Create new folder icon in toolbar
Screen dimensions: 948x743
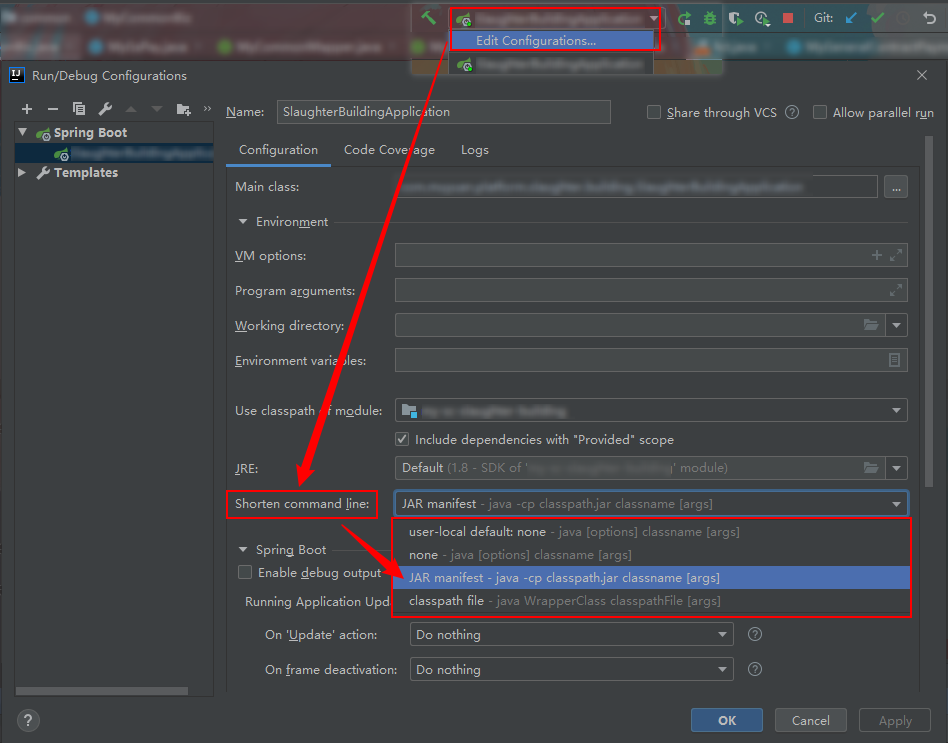point(183,109)
